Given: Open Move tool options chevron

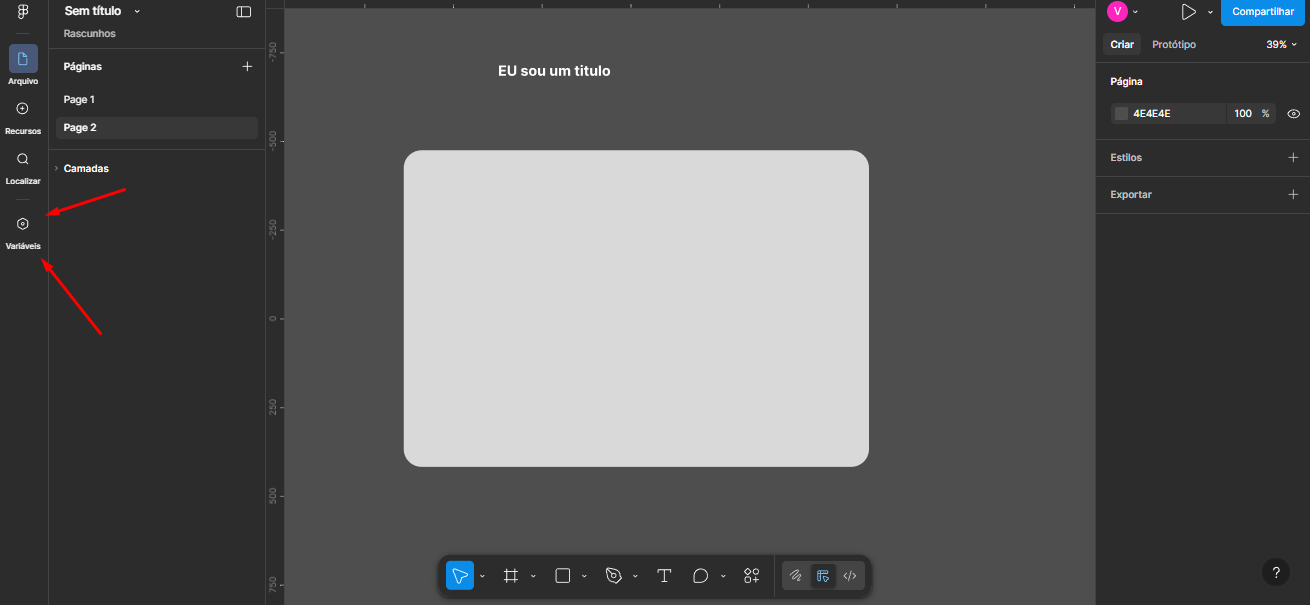Looking at the screenshot, I should [482, 577].
